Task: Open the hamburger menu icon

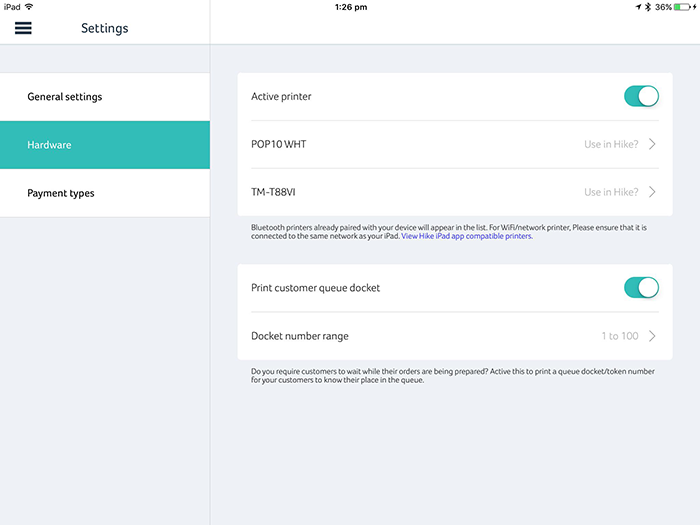Action: coord(23,28)
